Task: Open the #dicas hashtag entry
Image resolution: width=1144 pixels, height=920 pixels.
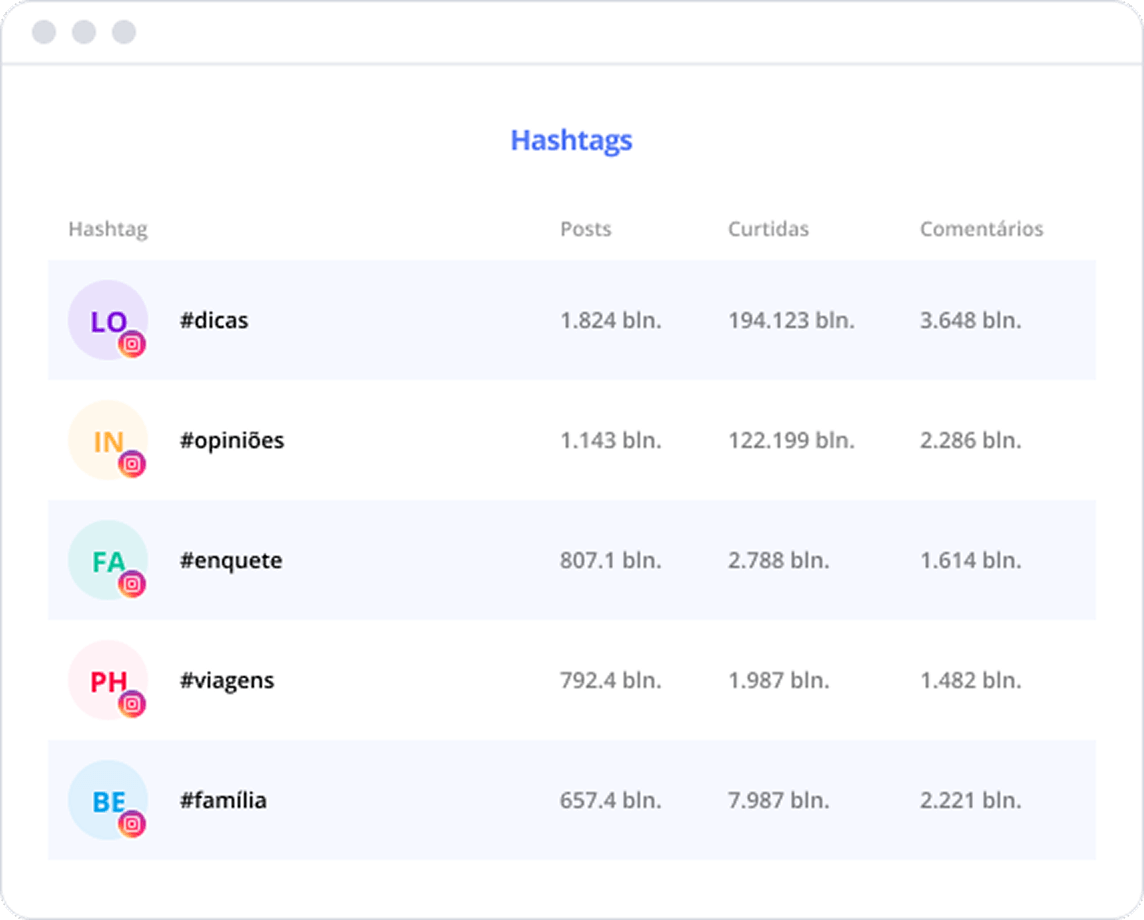Action: tap(215, 320)
